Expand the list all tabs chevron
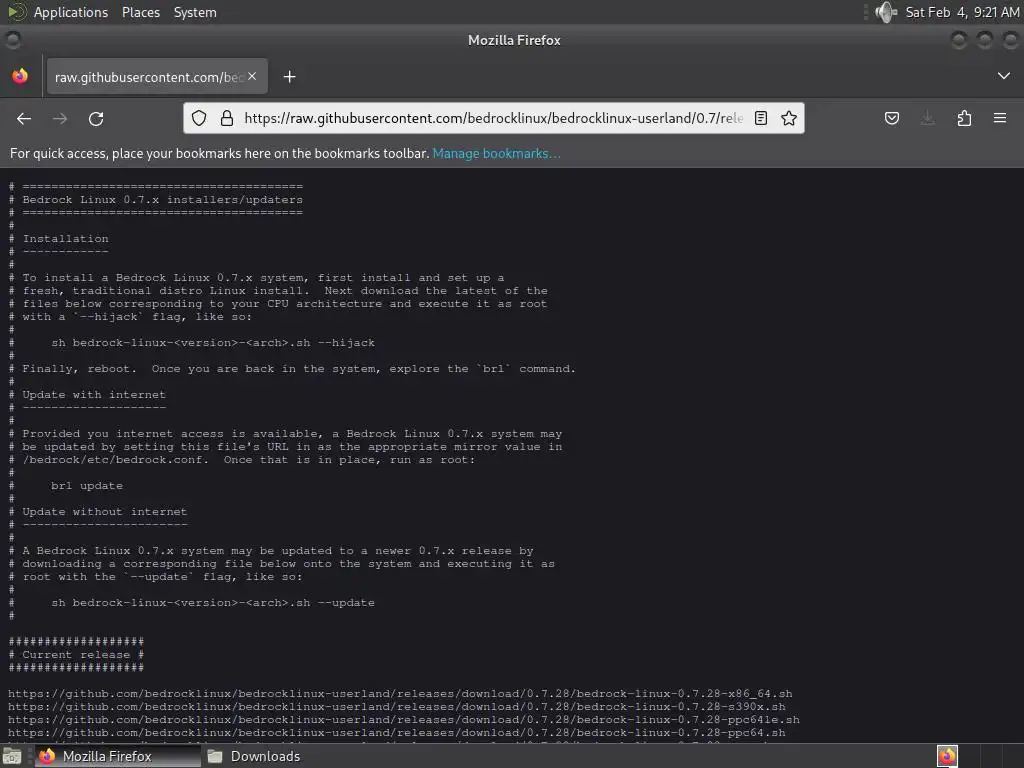This screenshot has width=1024, height=768. point(1004,76)
